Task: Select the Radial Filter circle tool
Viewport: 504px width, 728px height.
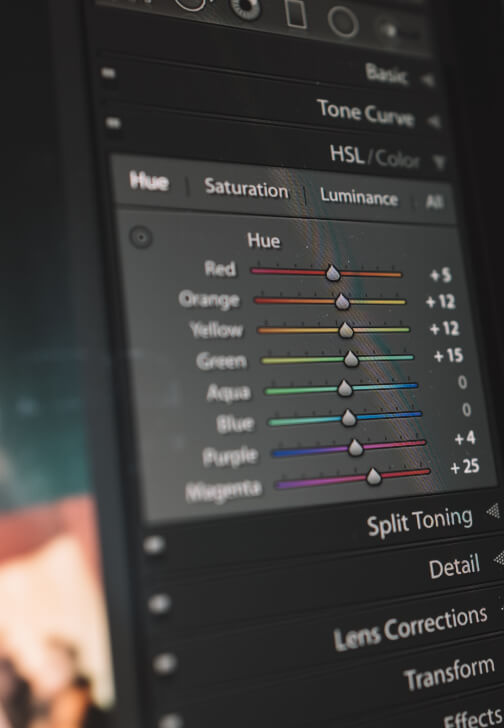Action: (343, 22)
